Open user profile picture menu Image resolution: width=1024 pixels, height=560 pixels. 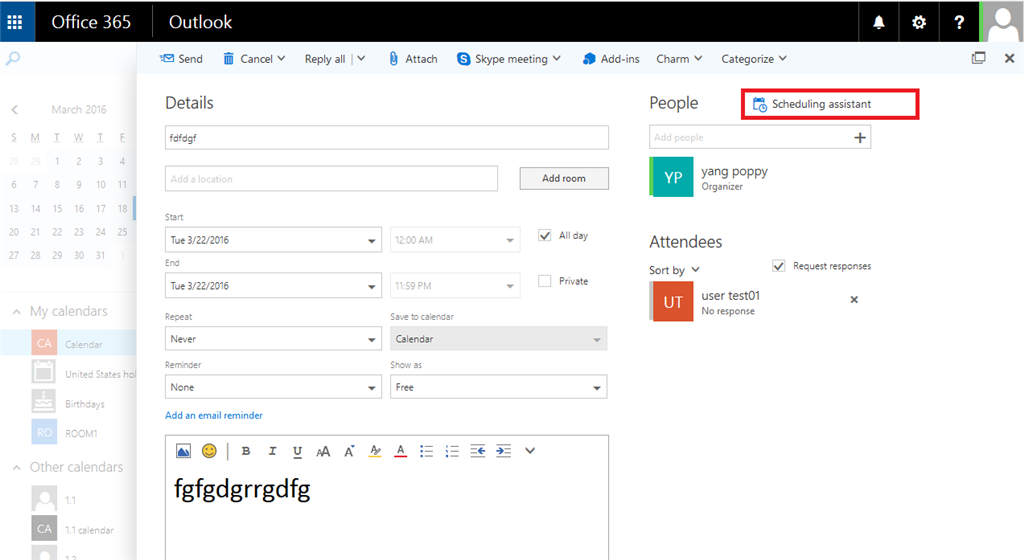click(1002, 22)
